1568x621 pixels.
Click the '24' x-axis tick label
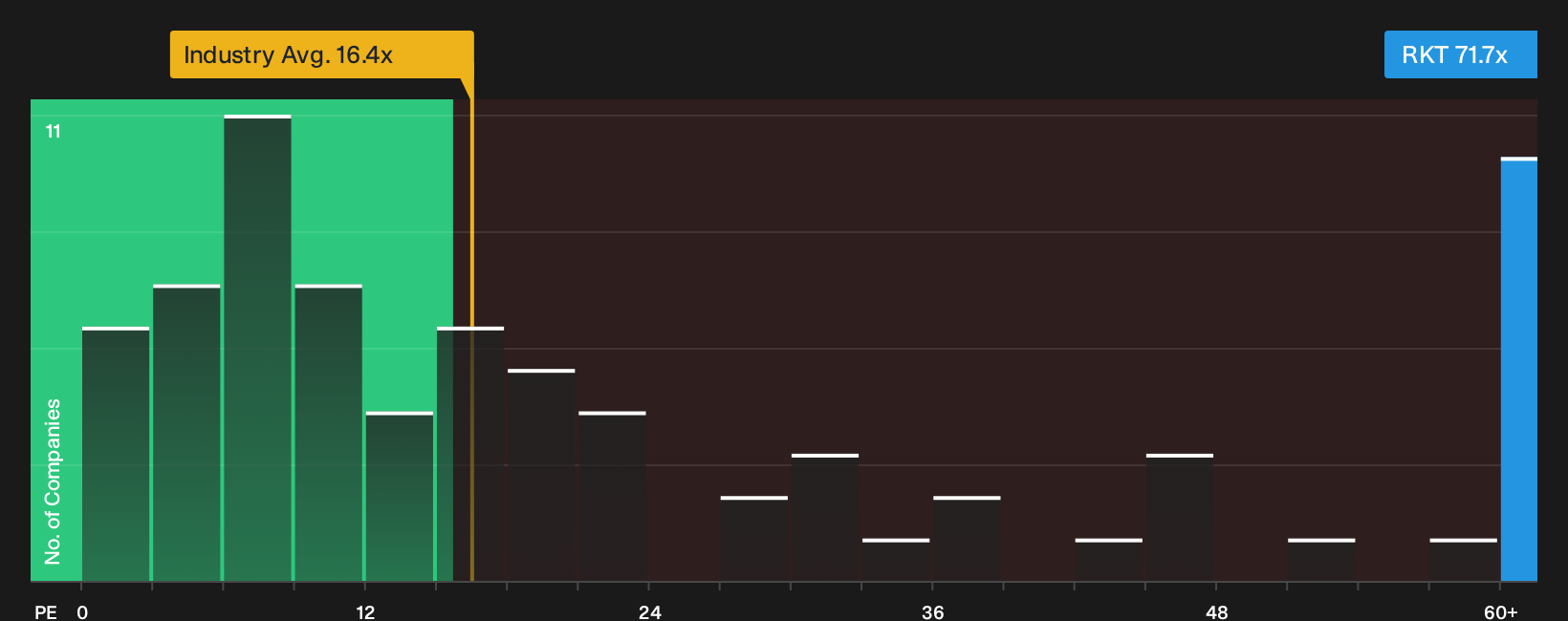point(649,611)
